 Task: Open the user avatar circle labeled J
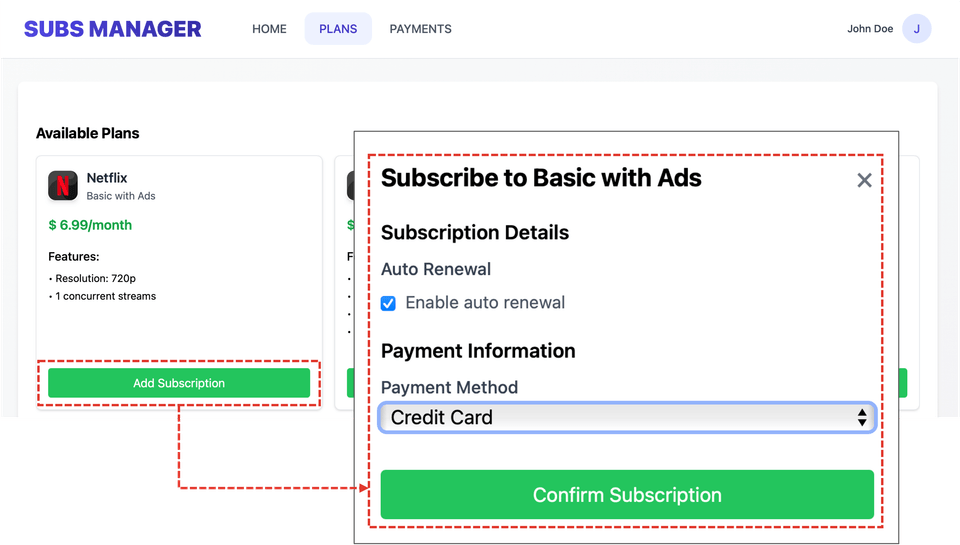pos(916,29)
